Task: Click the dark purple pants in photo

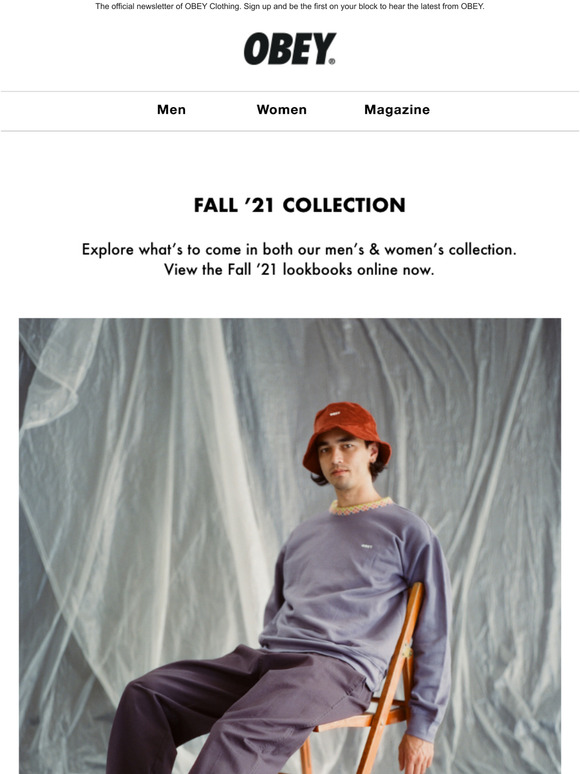Action: tap(237, 713)
